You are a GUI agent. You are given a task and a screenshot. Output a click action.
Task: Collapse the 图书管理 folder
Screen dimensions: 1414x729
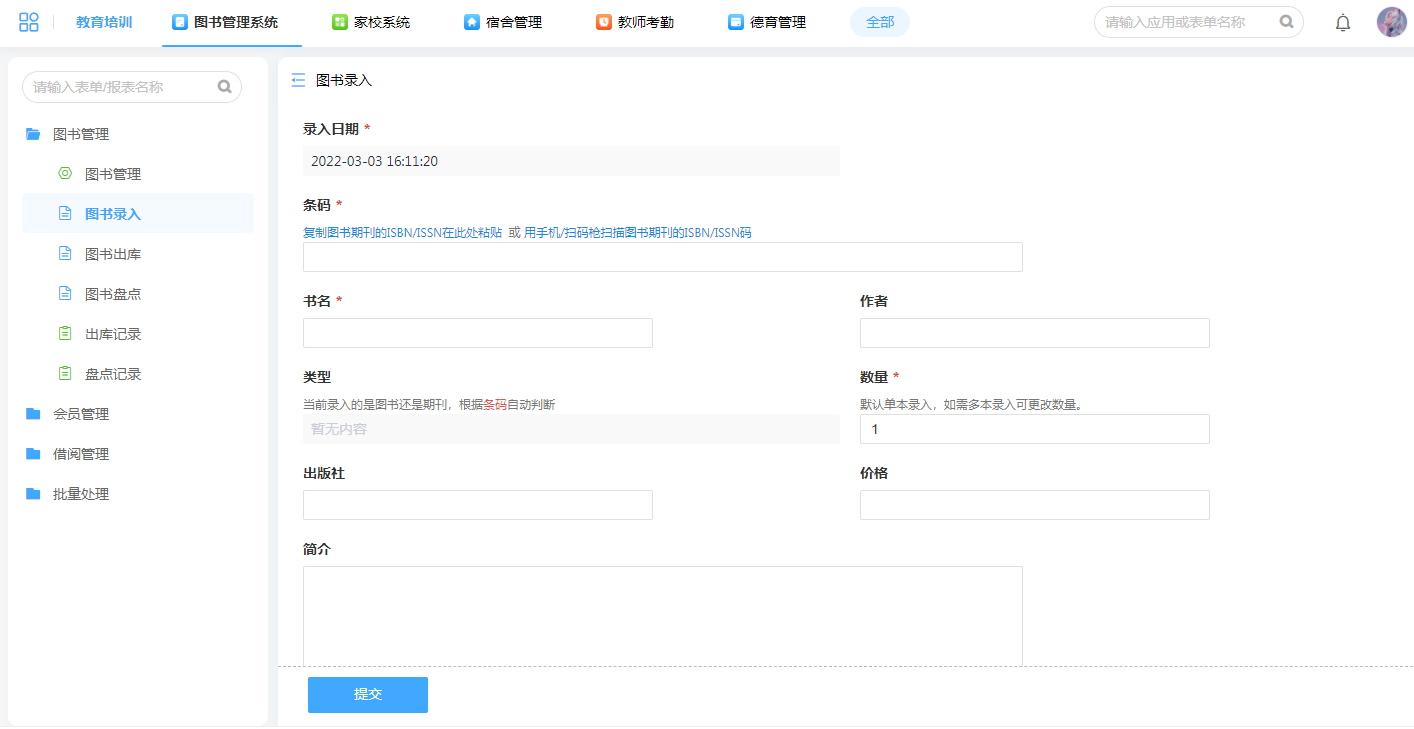(81, 134)
